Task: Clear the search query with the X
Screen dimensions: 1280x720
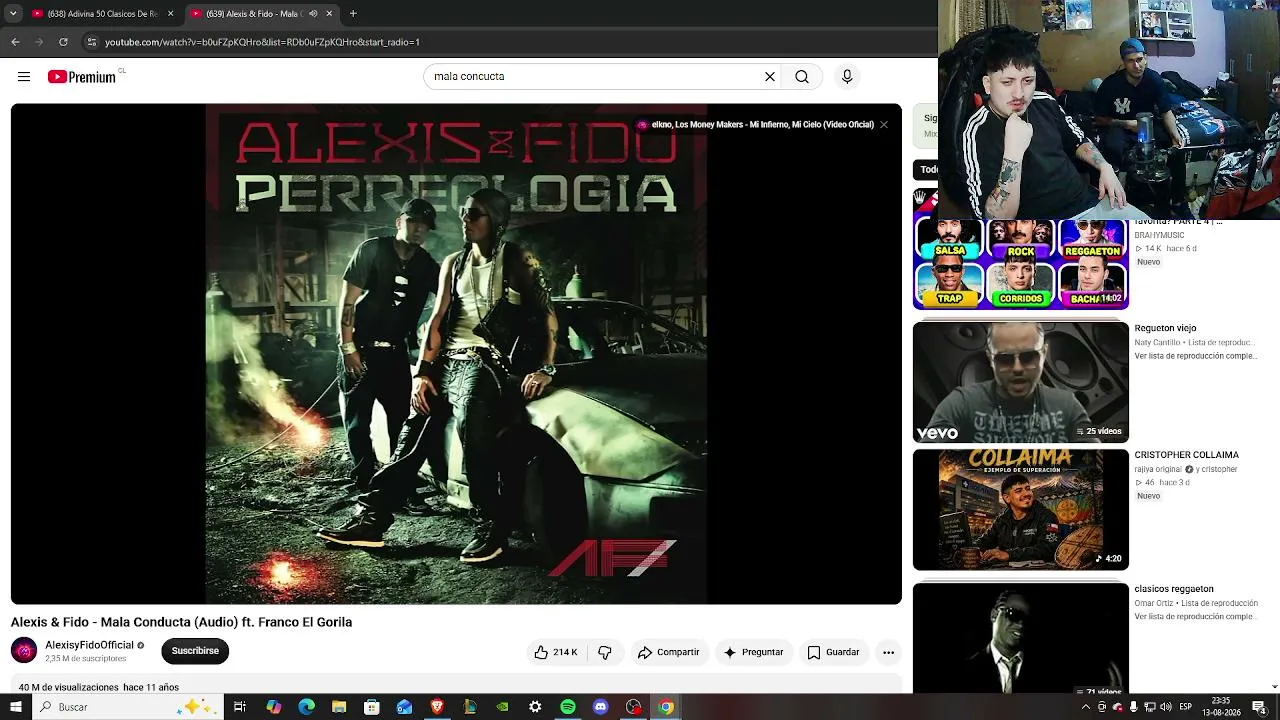Action: tap(770, 77)
